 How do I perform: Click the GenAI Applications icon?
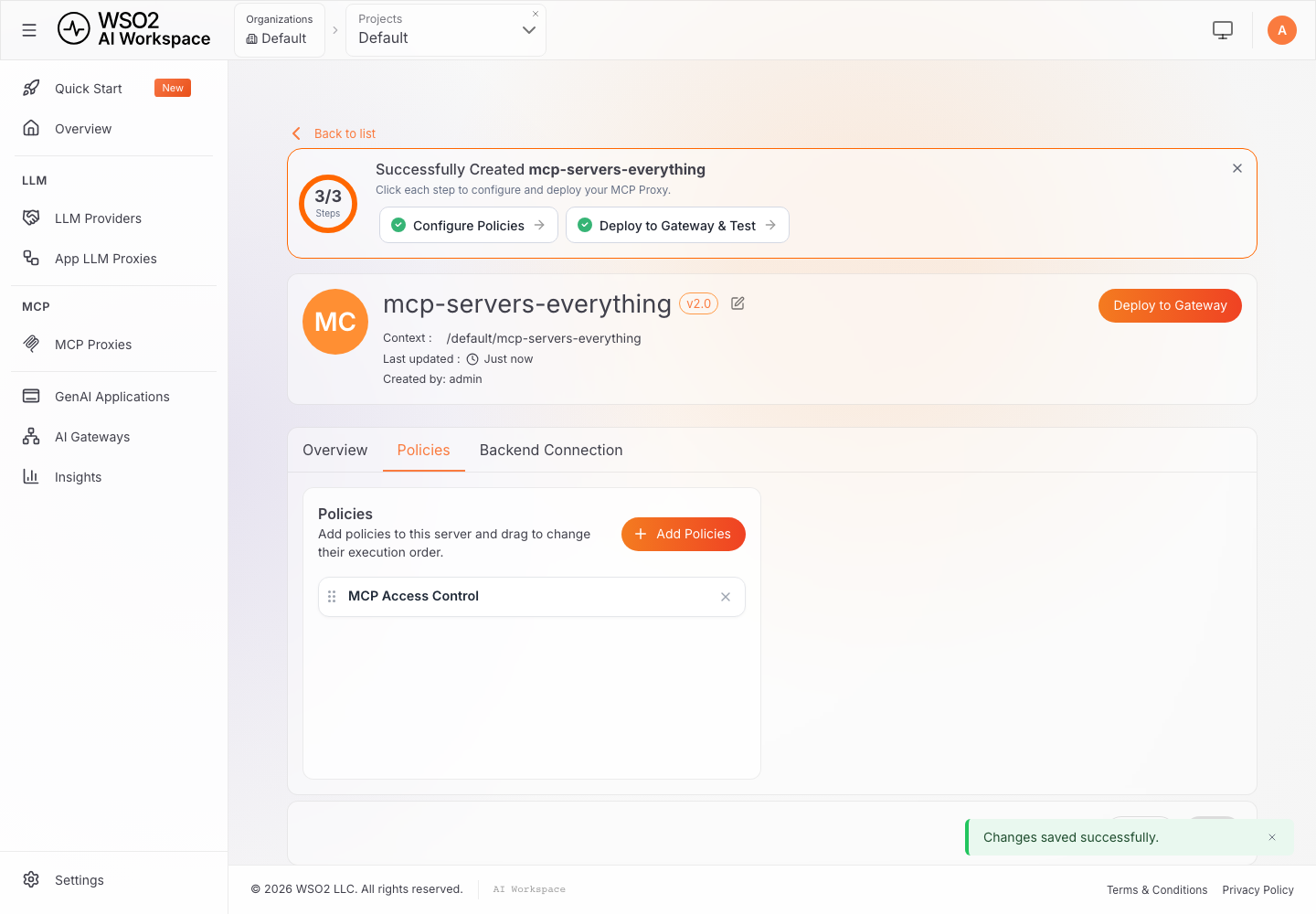pyautogui.click(x=31, y=396)
